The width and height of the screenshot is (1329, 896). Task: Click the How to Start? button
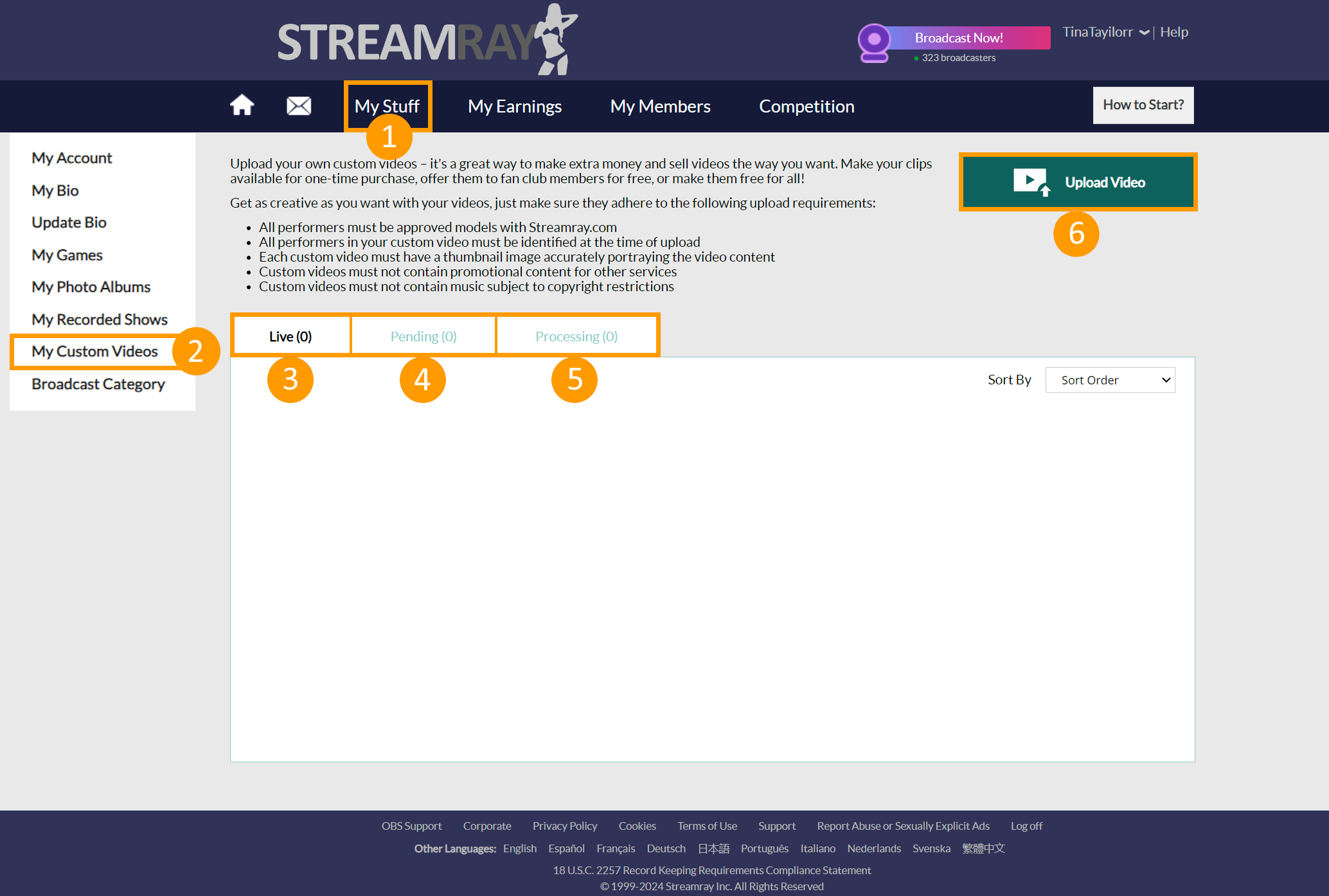1143,105
